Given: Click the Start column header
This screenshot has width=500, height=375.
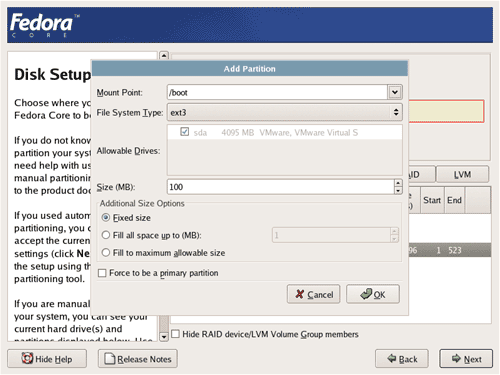Looking at the screenshot, I should point(432,200).
